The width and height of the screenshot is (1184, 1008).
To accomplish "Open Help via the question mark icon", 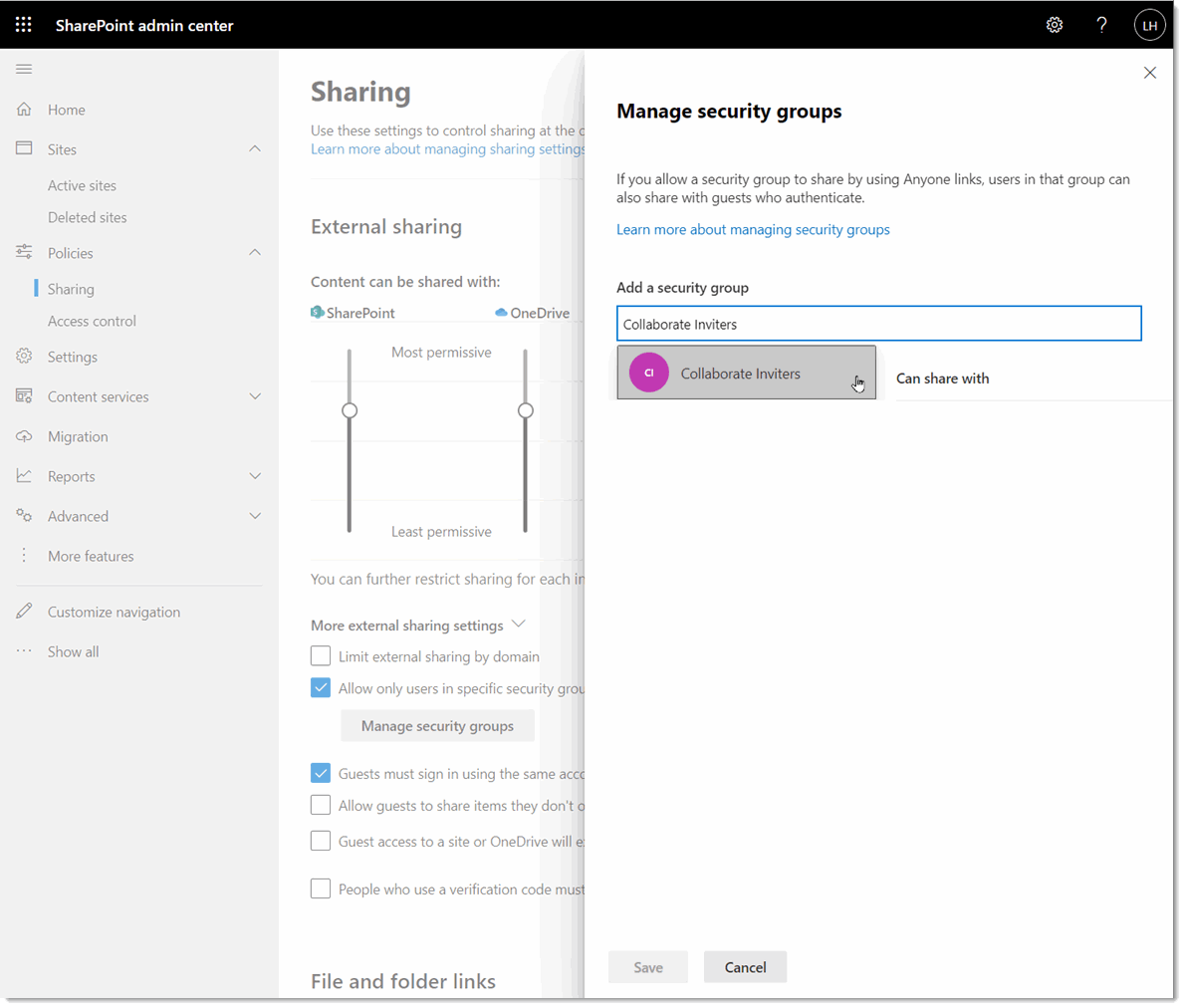I will 1101,24.
